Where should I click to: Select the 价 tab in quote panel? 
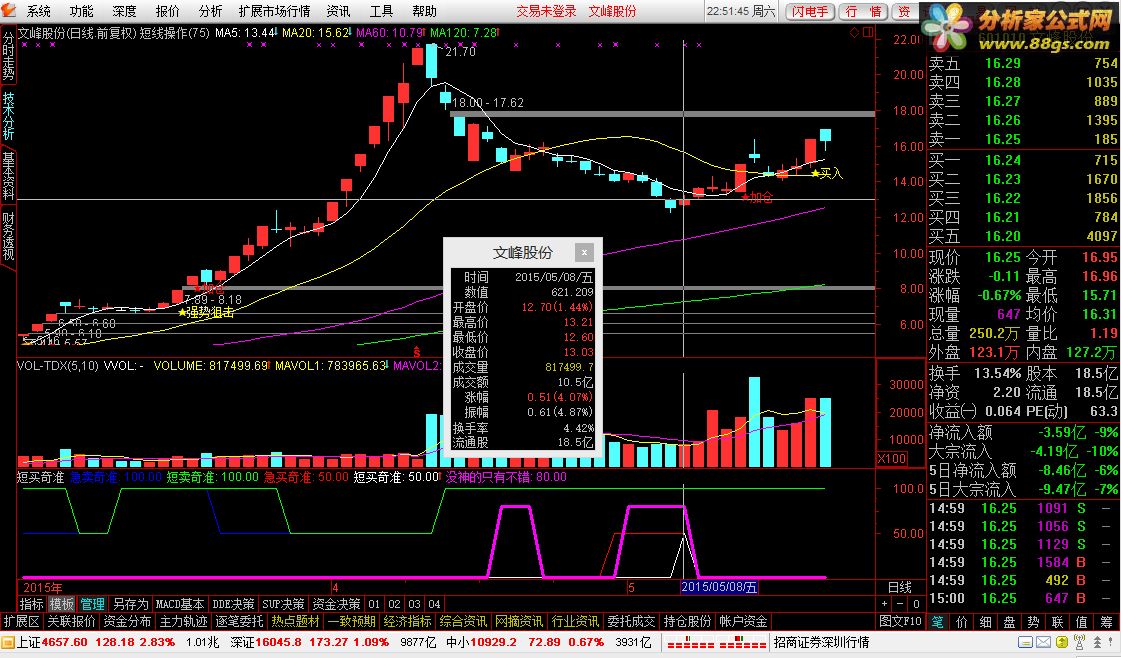click(x=962, y=622)
